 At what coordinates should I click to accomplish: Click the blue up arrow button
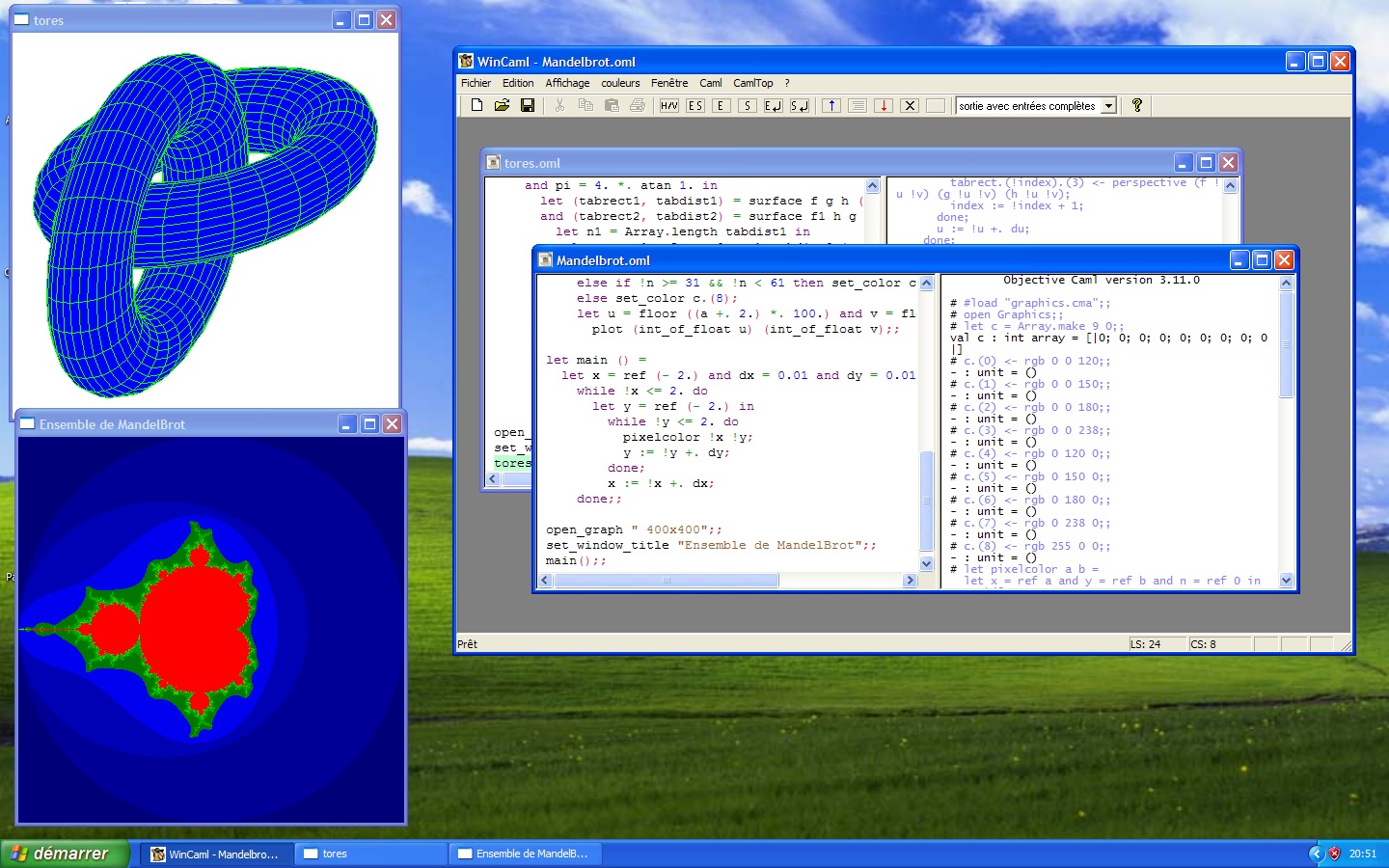pos(831,105)
